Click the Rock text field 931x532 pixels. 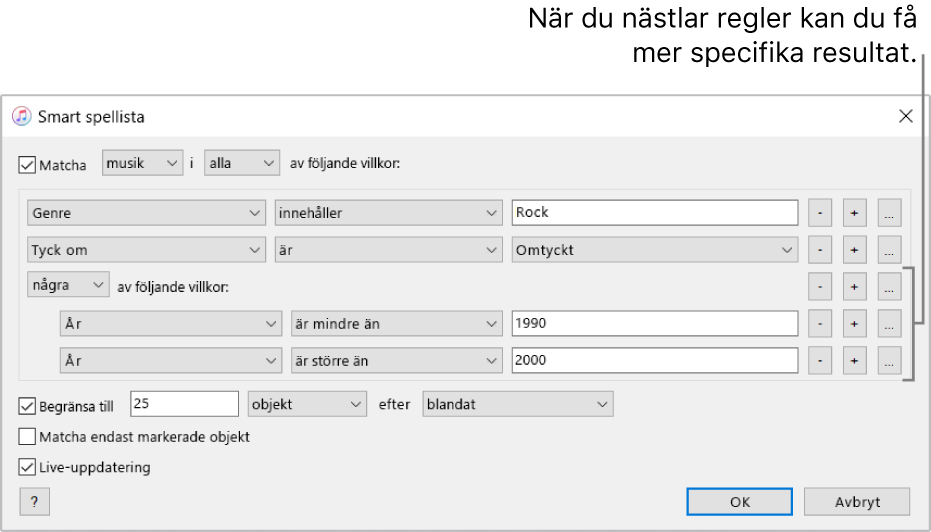tap(655, 213)
